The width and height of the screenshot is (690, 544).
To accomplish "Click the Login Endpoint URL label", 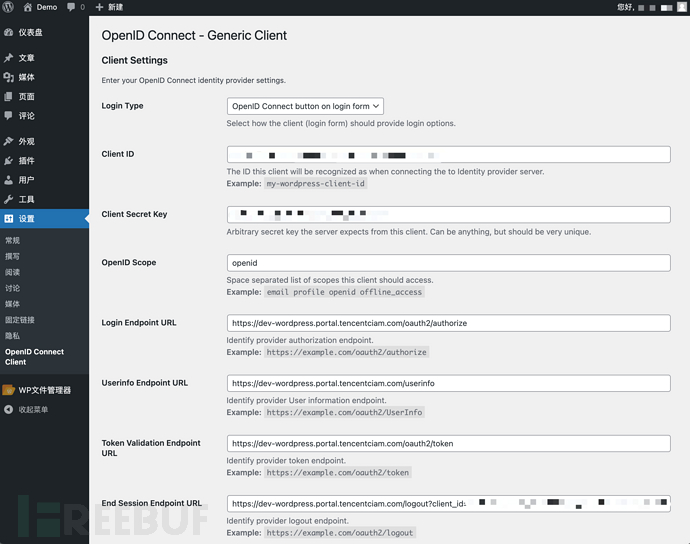I will click(x=139, y=323).
